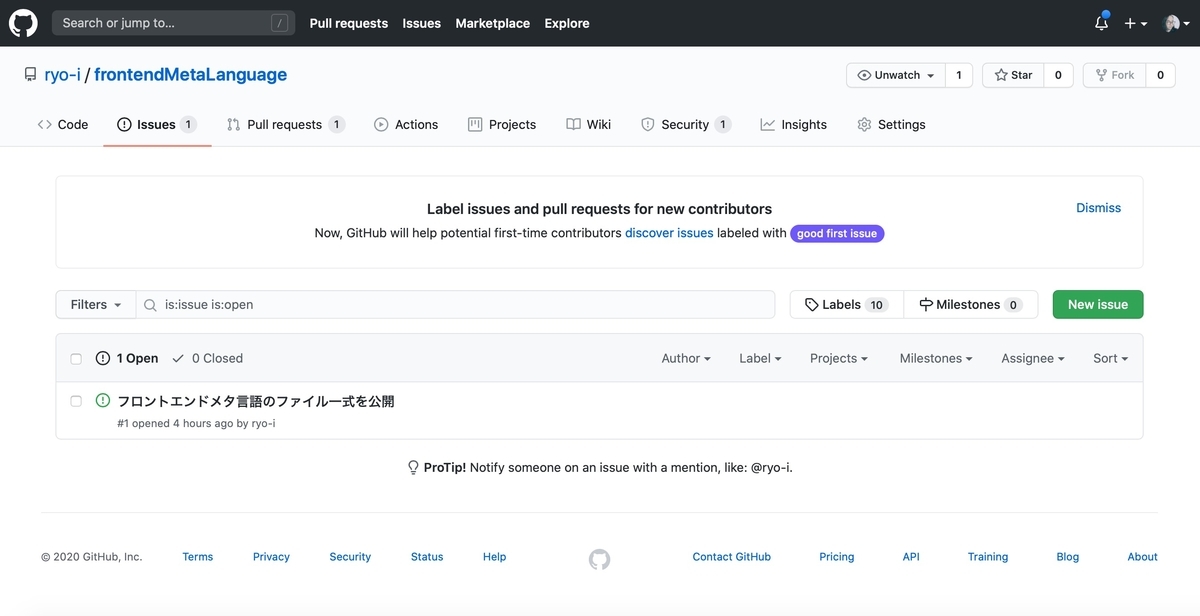Open the Sort dropdown
Image resolution: width=1200 pixels, height=616 pixels.
click(x=1110, y=358)
